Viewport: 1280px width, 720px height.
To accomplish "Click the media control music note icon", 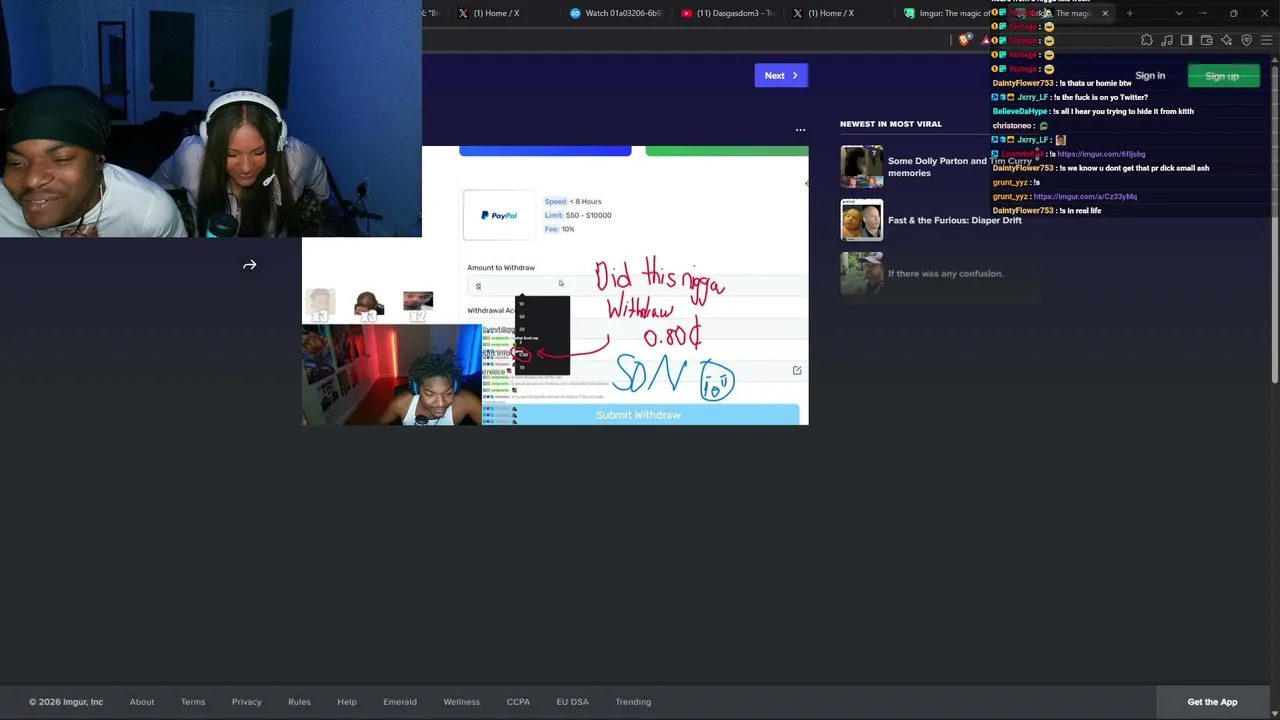I will [x=1167, y=40].
